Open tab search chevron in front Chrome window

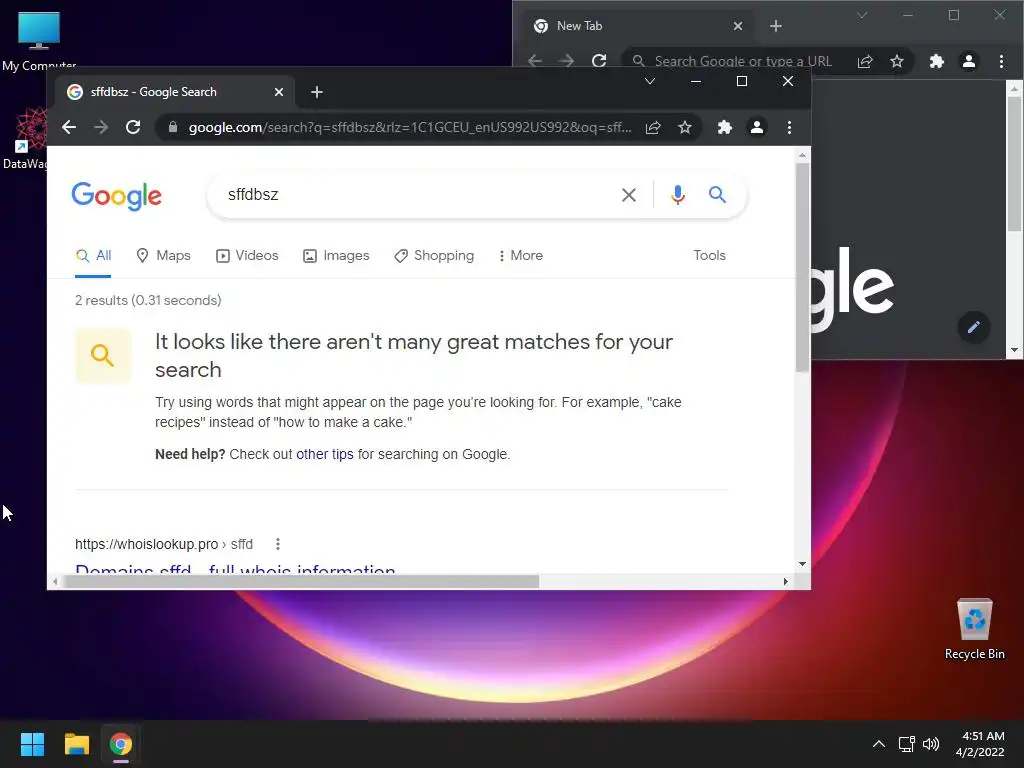(650, 81)
